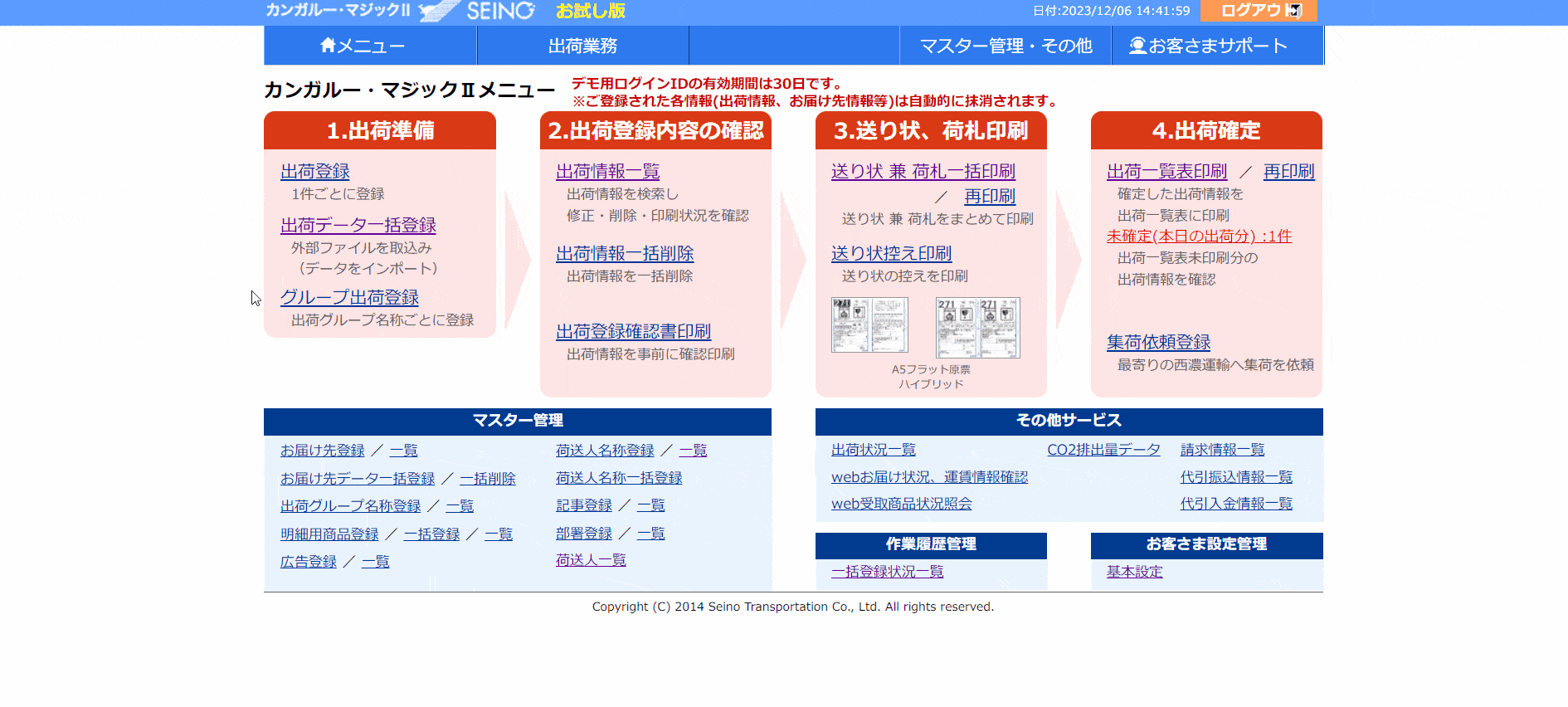1568x707 pixels.
Task: Click 一括削除 next to お届け先データ一括登録
Action: (488, 478)
